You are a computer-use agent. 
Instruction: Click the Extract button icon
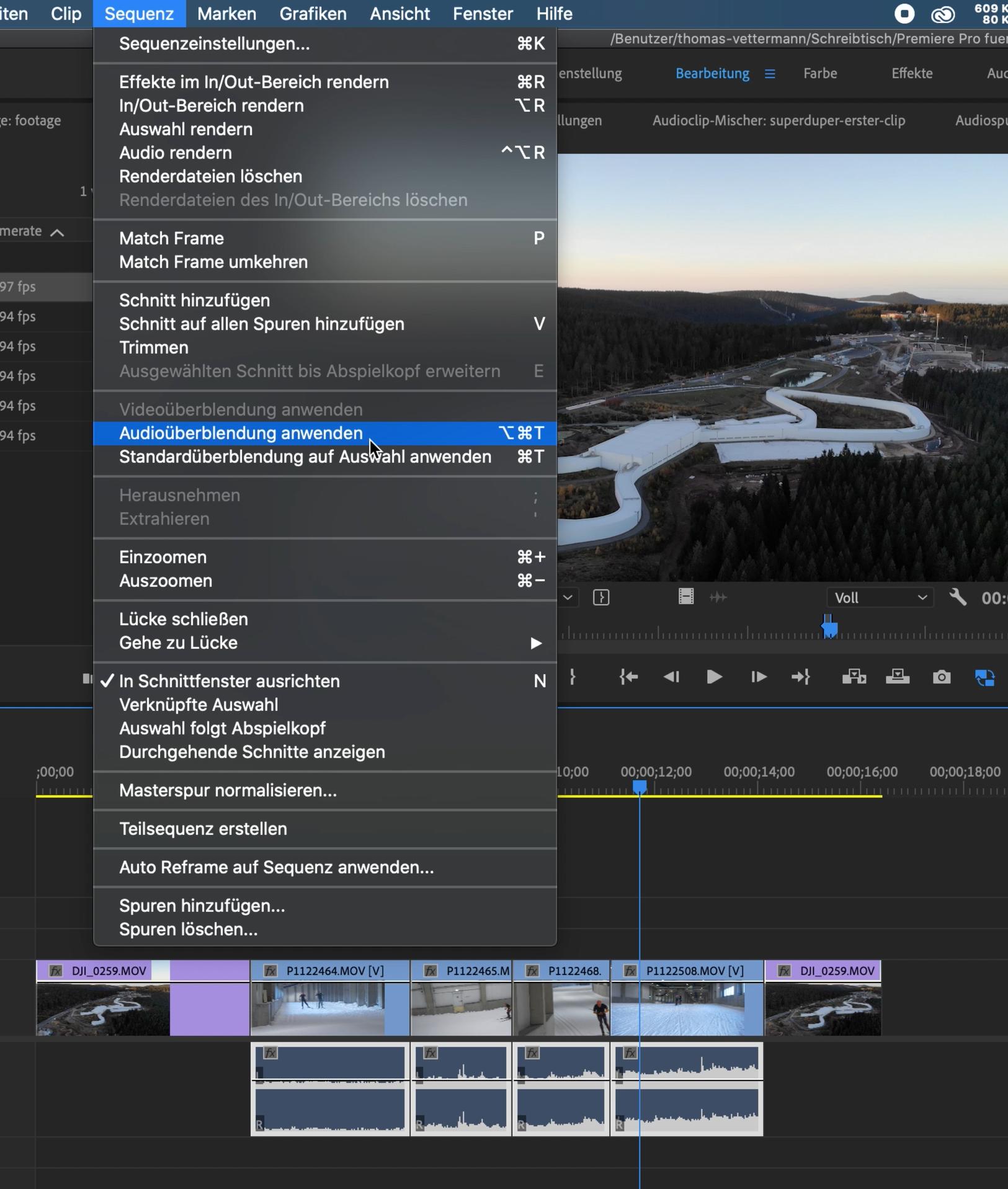click(897, 677)
